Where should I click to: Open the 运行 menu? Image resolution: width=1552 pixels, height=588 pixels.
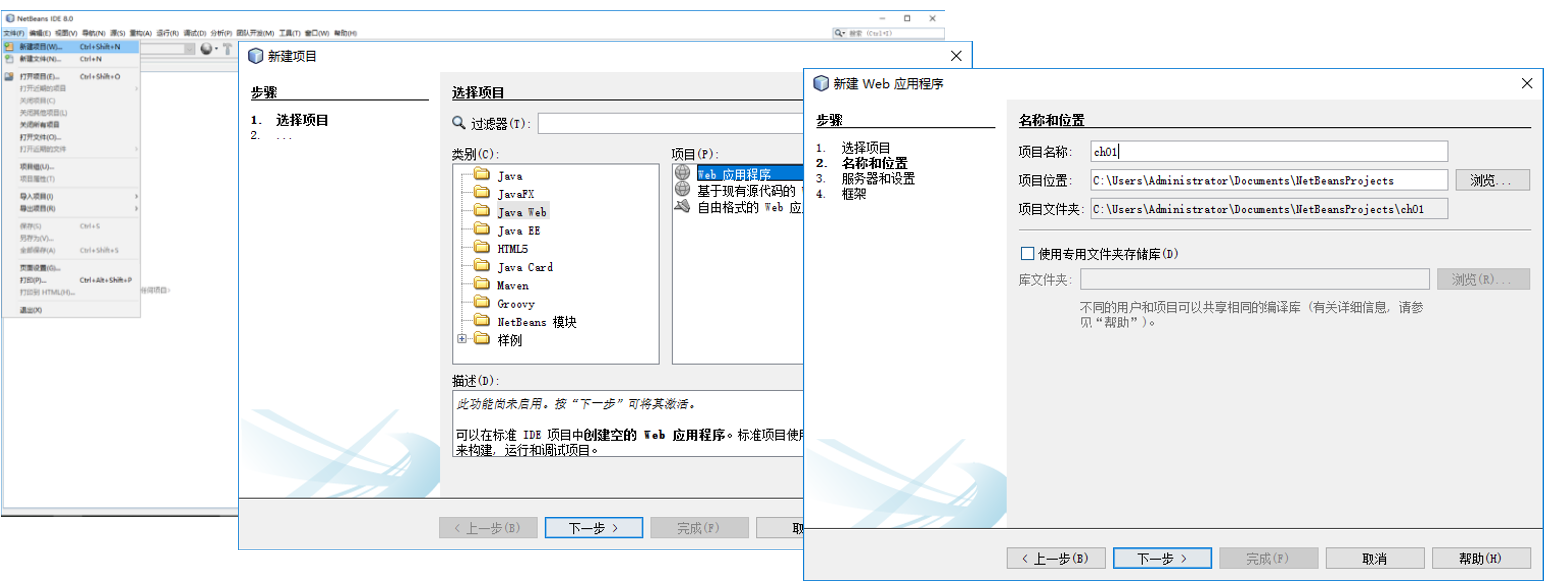(169, 33)
